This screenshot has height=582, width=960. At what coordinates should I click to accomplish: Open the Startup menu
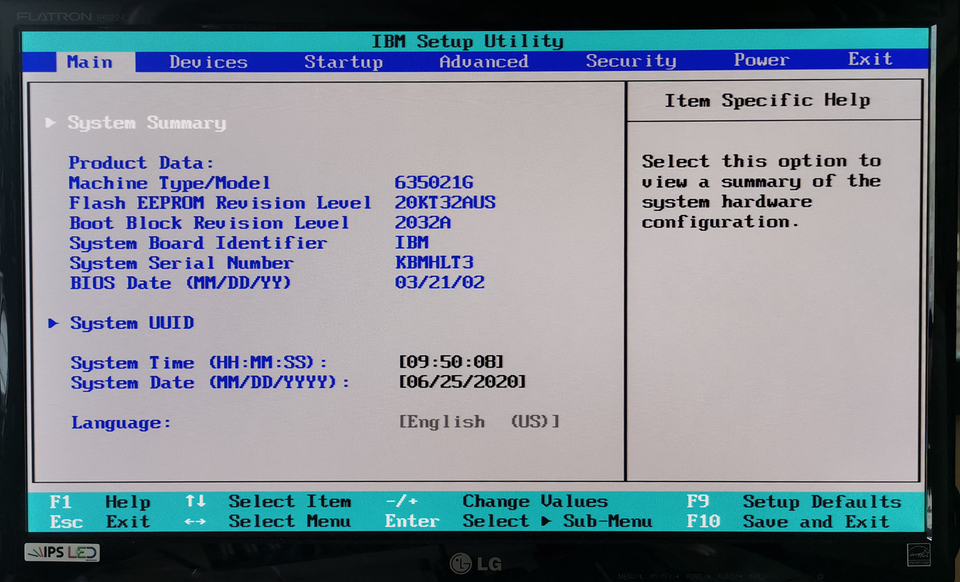coord(344,62)
